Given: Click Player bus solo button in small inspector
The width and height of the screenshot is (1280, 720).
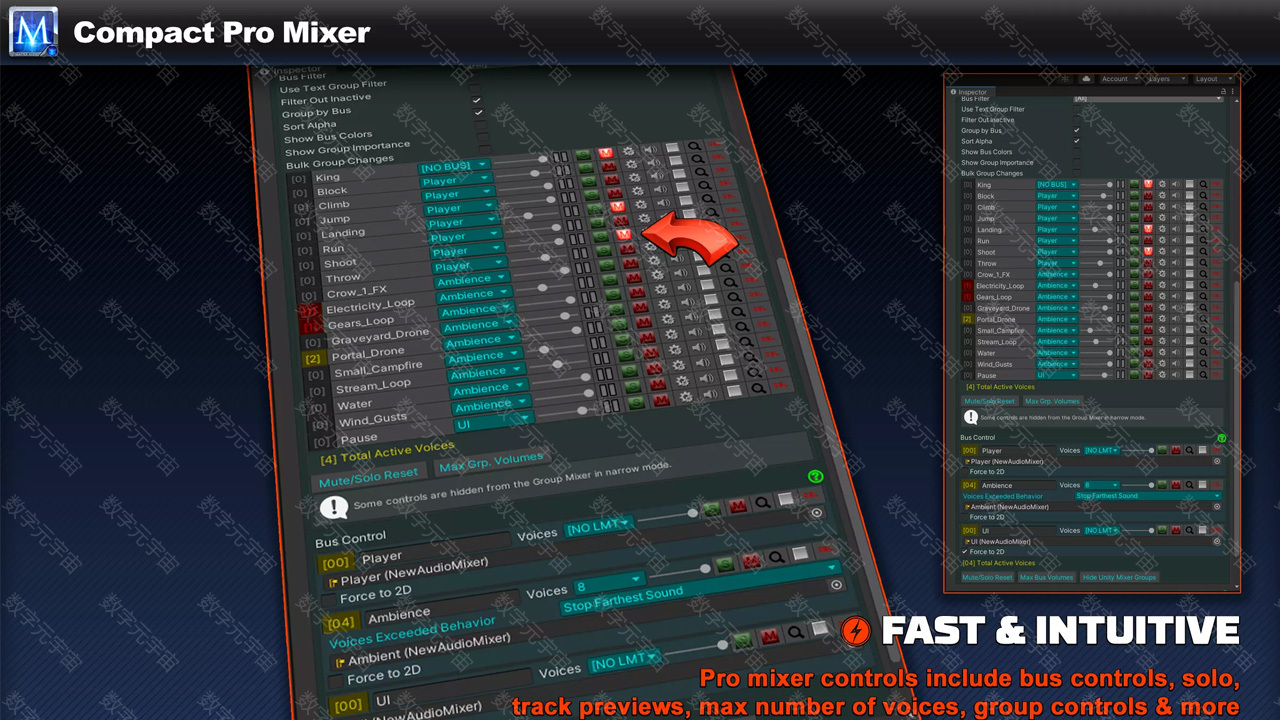Looking at the screenshot, I should pos(1162,450).
